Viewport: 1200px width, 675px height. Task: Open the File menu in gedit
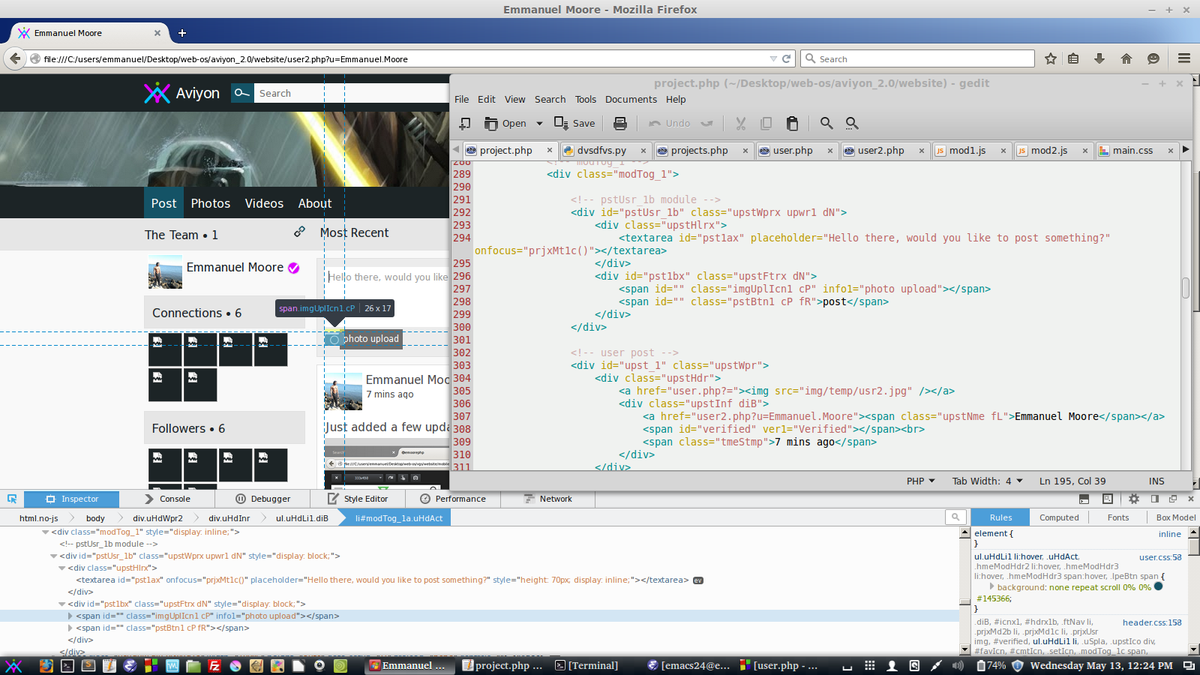(461, 99)
